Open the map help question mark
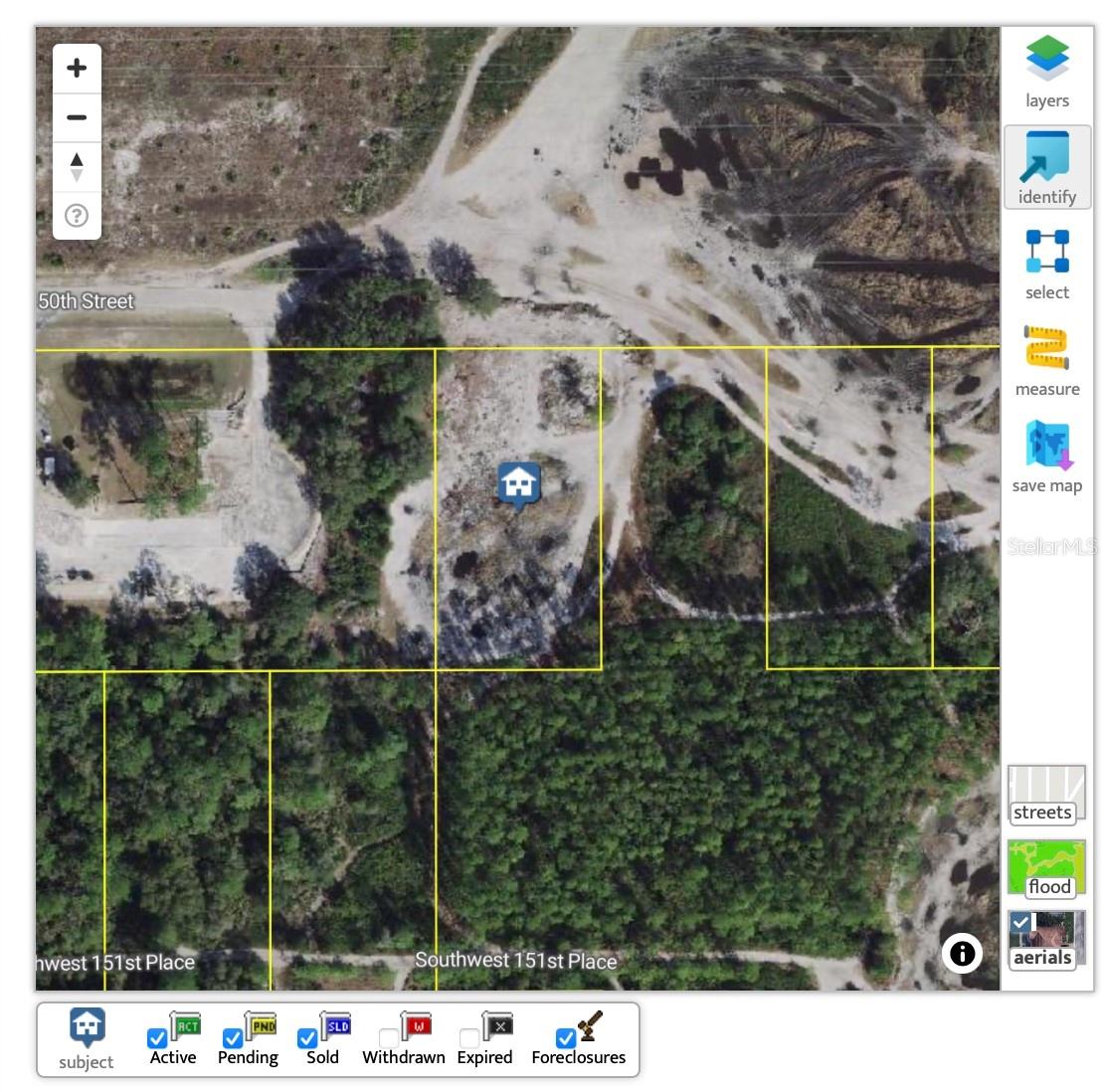This screenshot has width=1102, height=1092. click(77, 215)
